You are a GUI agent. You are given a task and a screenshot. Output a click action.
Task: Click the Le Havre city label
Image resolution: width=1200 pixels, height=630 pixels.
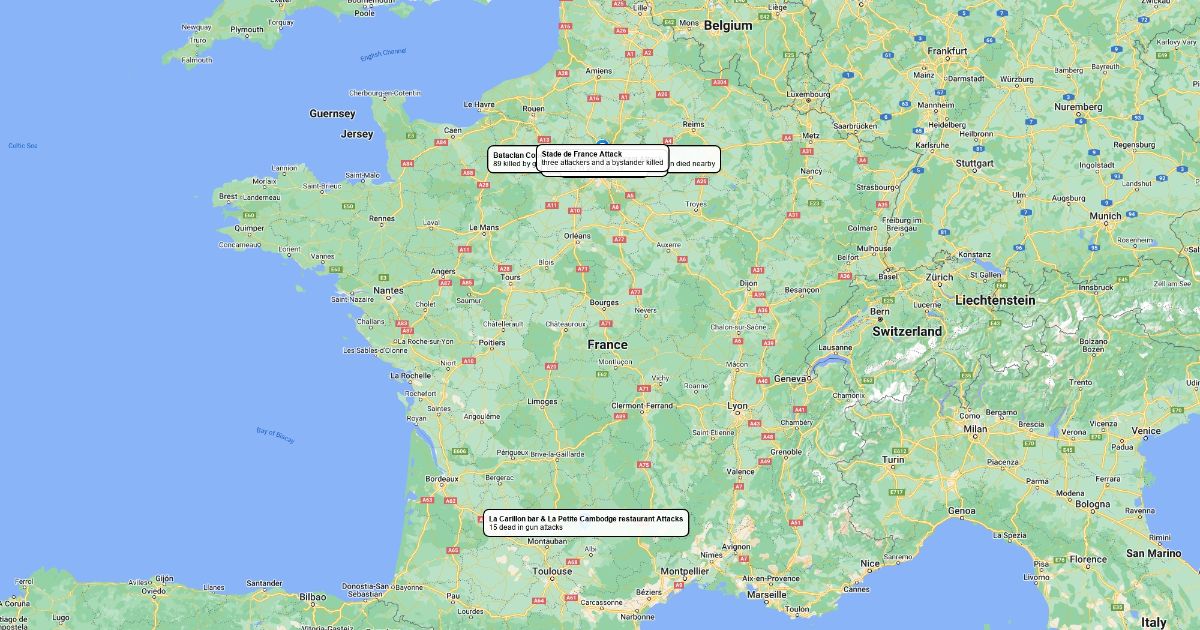coord(478,104)
